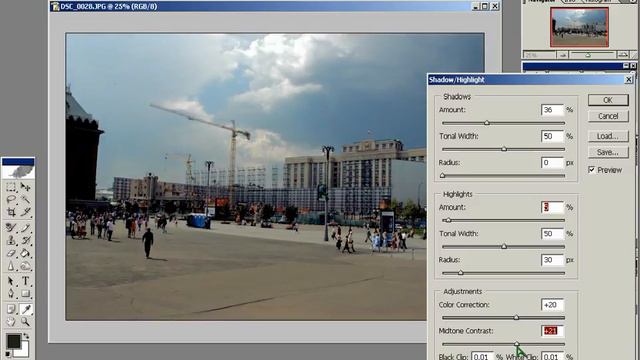
Task: Click OK in Shadow/Highlight dialog
Action: (x=608, y=100)
